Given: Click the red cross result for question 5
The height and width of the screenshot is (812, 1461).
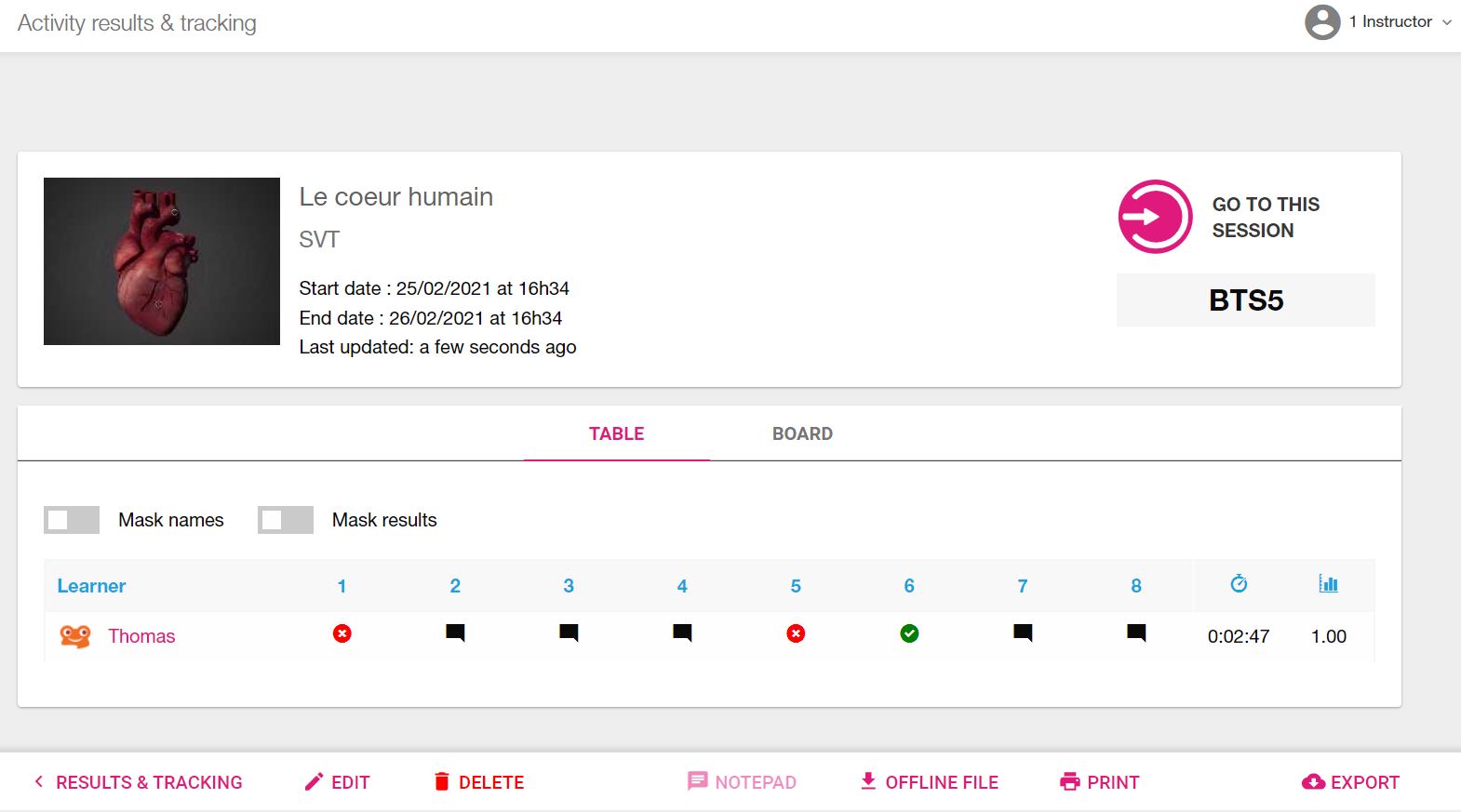Looking at the screenshot, I should [x=796, y=633].
